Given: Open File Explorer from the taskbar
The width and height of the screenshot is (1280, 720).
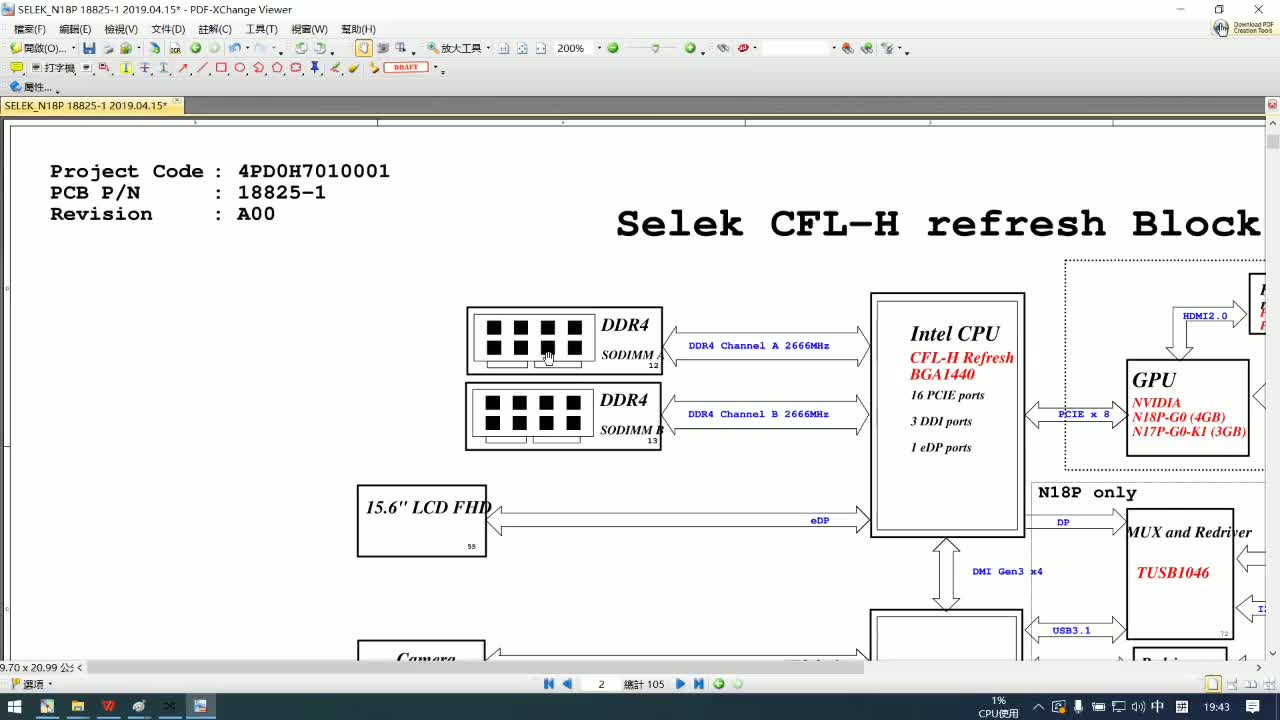Looking at the screenshot, I should pyautogui.click(x=77, y=706).
